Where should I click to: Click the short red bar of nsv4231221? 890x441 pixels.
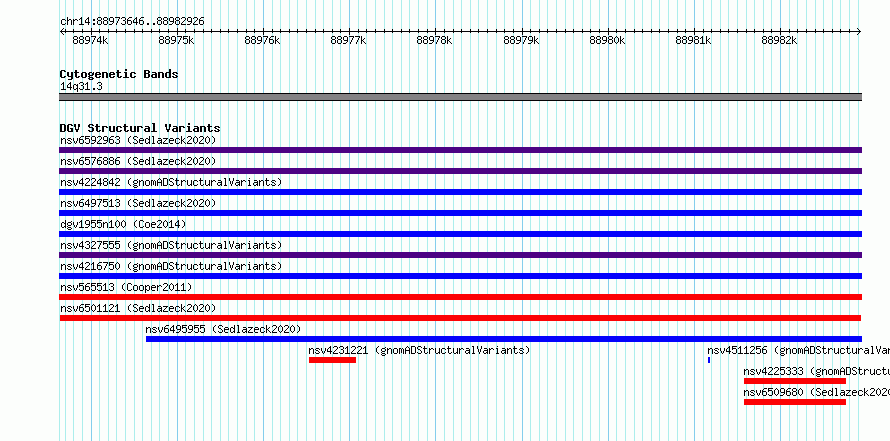[x=332, y=360]
